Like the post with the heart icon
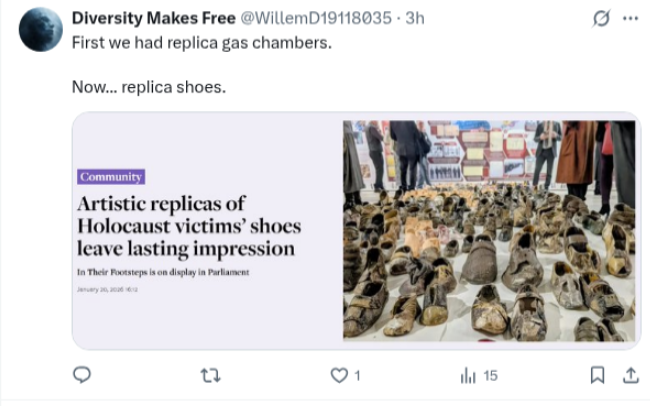 tap(339, 375)
